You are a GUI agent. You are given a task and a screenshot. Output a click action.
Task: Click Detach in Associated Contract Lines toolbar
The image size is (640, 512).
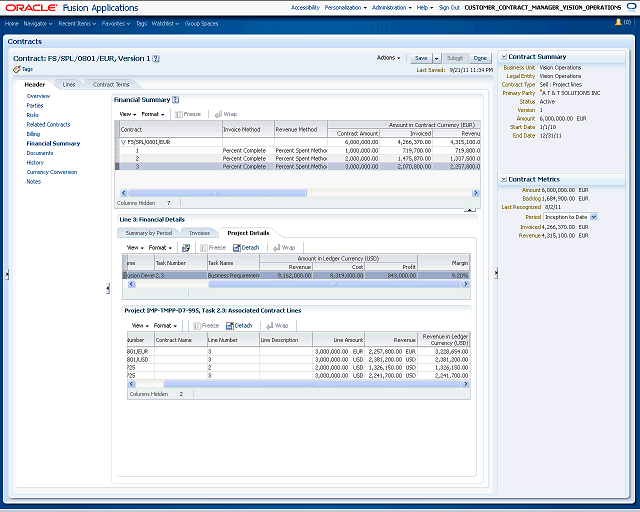(239, 326)
